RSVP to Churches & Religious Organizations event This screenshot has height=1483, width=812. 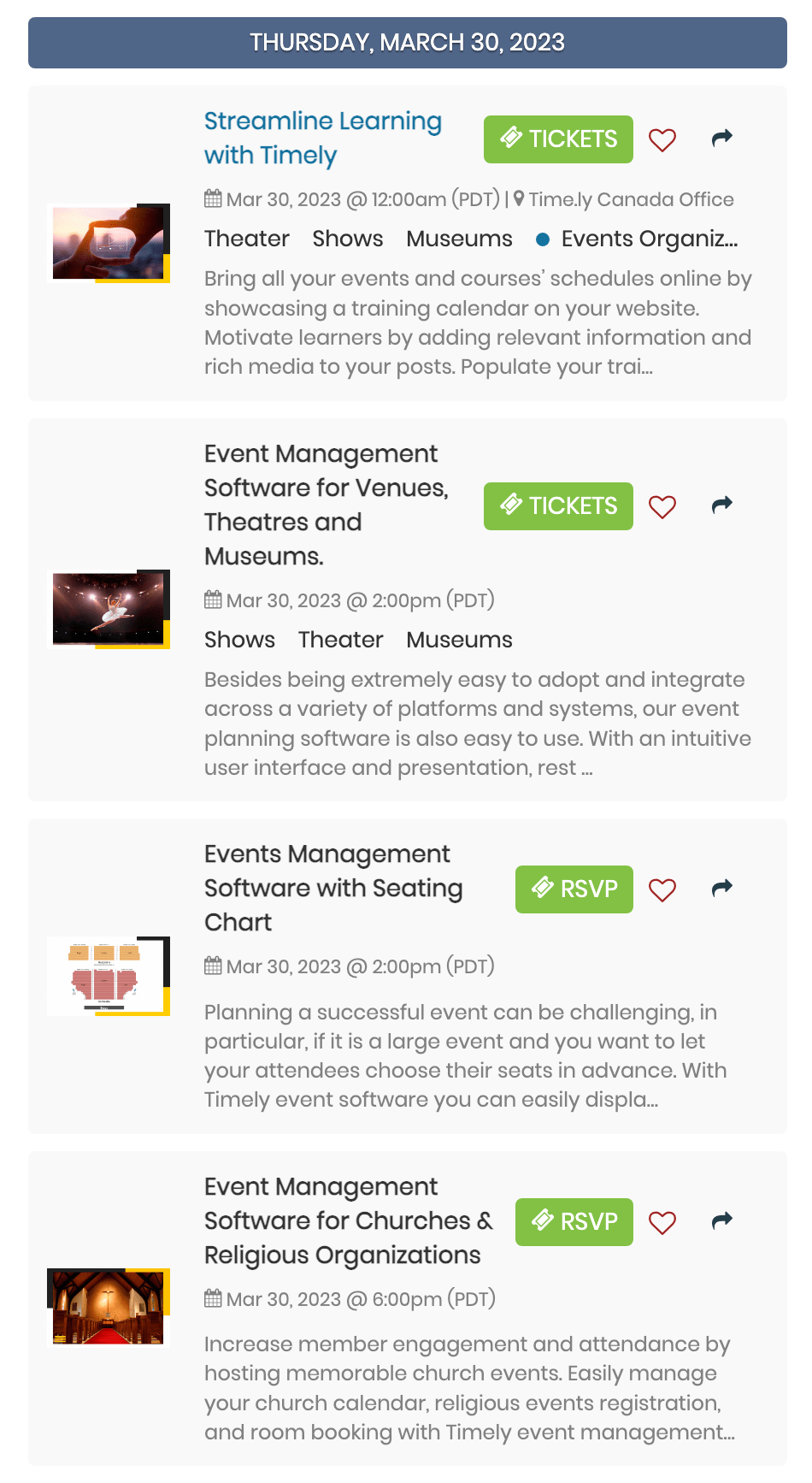(574, 1222)
